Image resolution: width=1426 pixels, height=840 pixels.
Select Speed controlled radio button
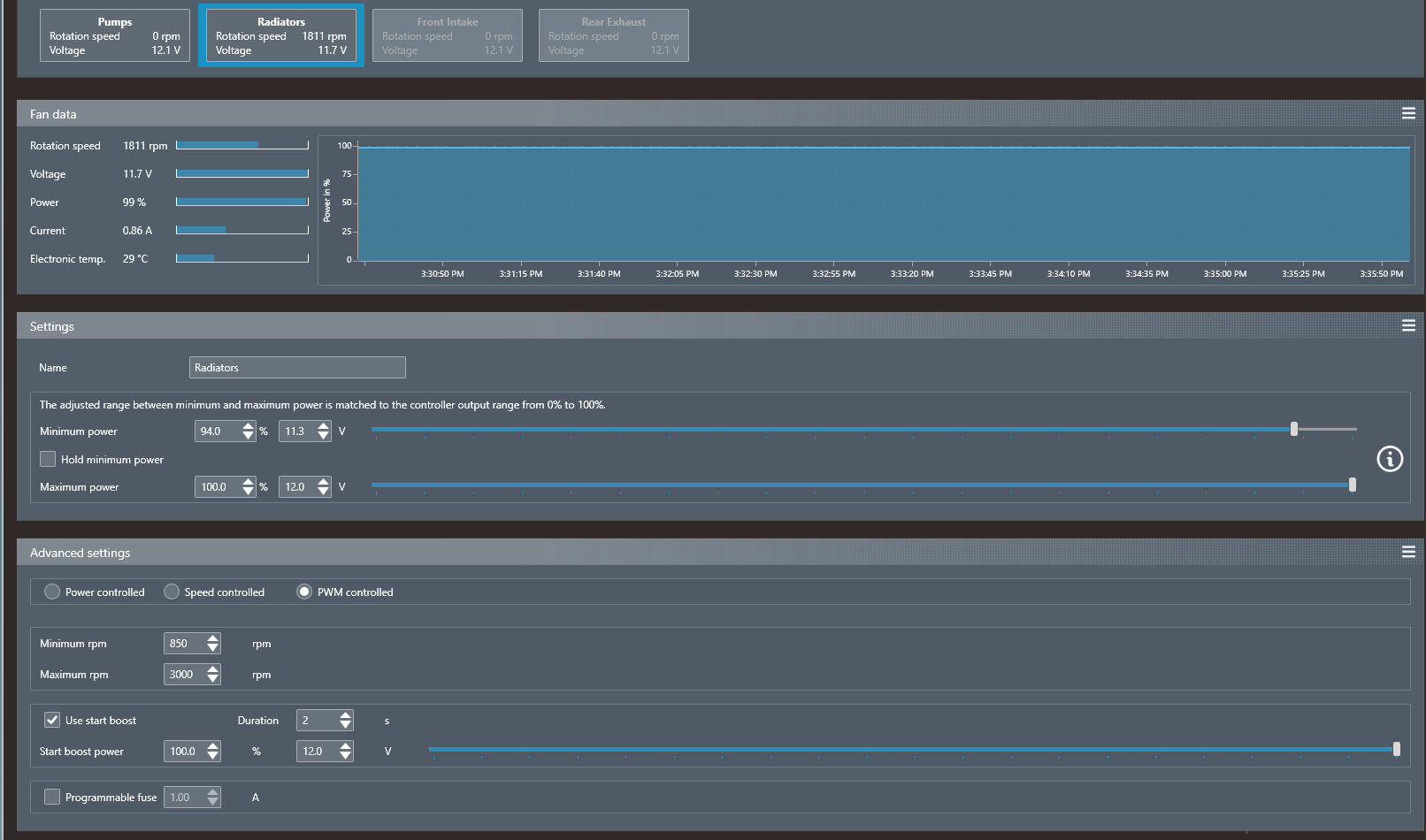172,592
